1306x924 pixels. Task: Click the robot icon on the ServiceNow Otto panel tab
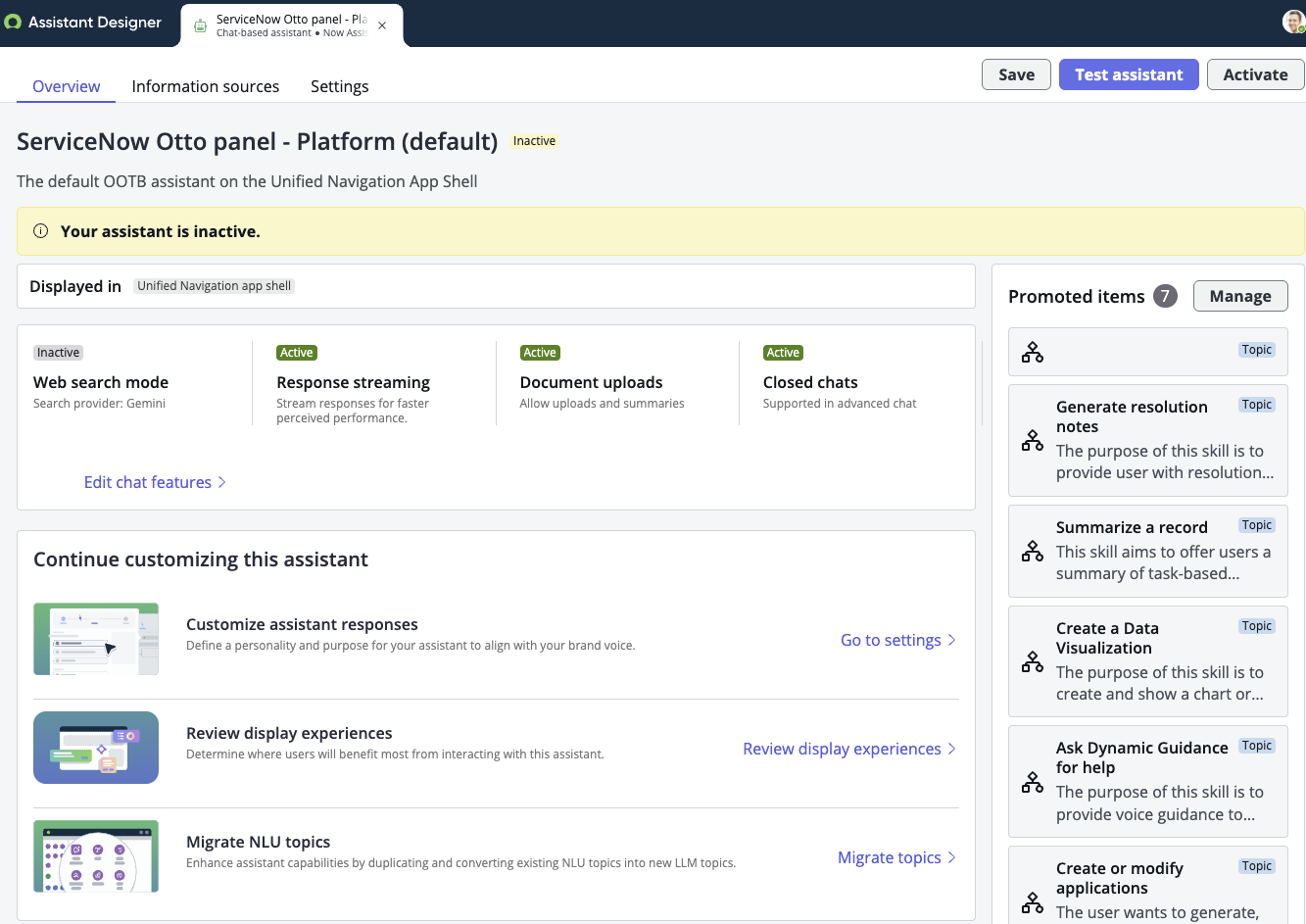tap(200, 25)
